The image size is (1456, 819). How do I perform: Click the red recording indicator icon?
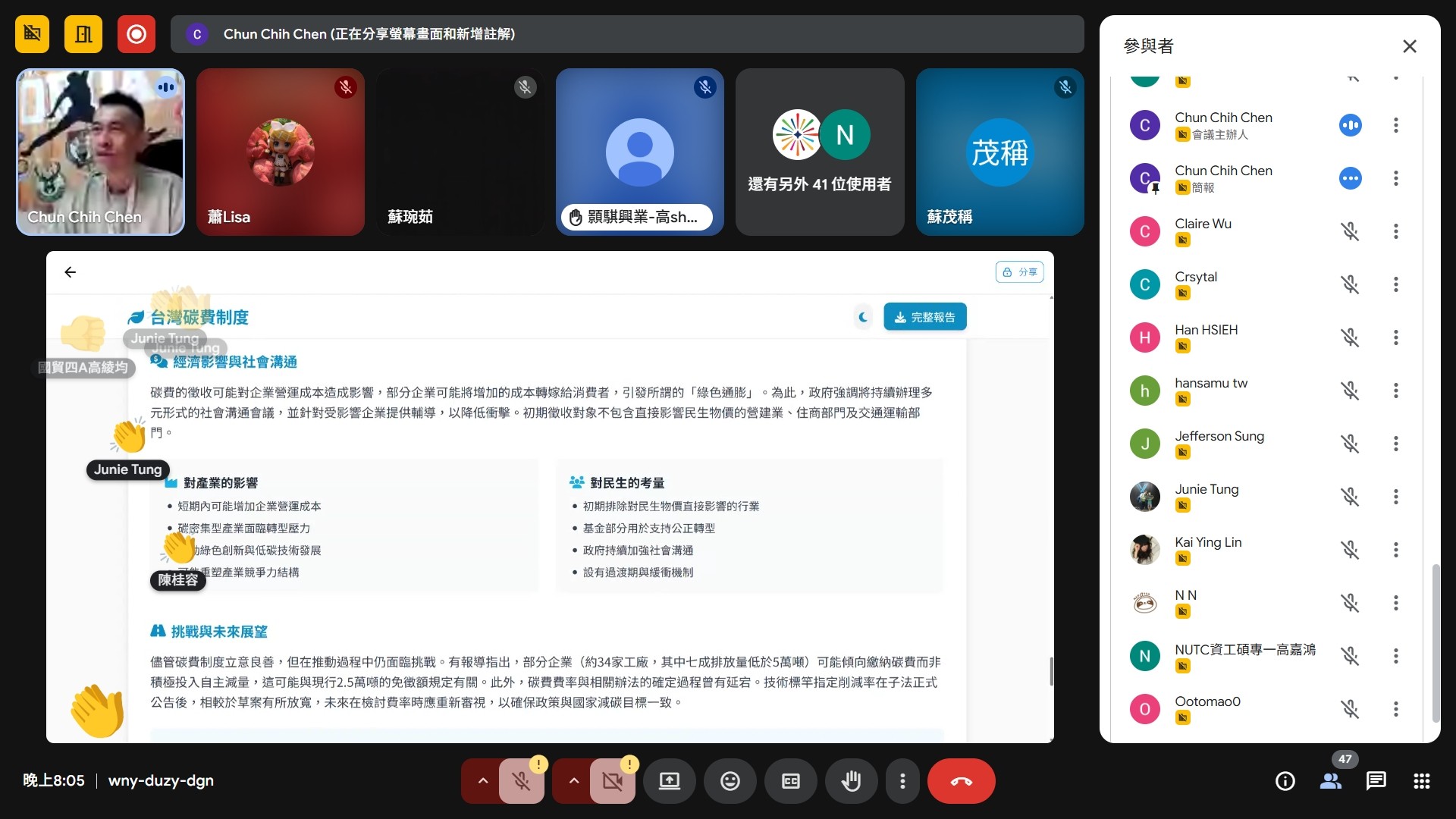(136, 34)
